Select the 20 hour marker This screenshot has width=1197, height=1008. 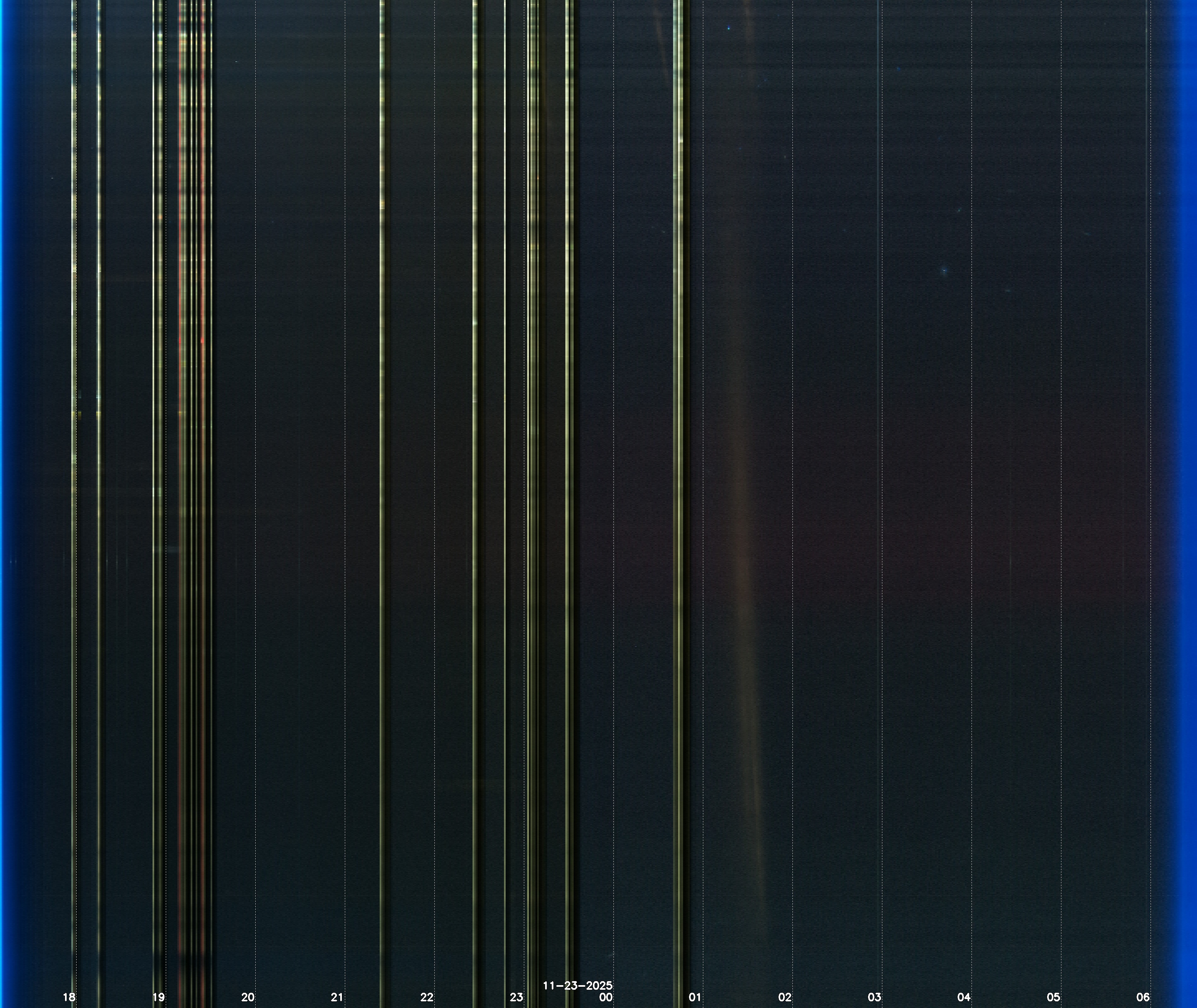(x=248, y=997)
